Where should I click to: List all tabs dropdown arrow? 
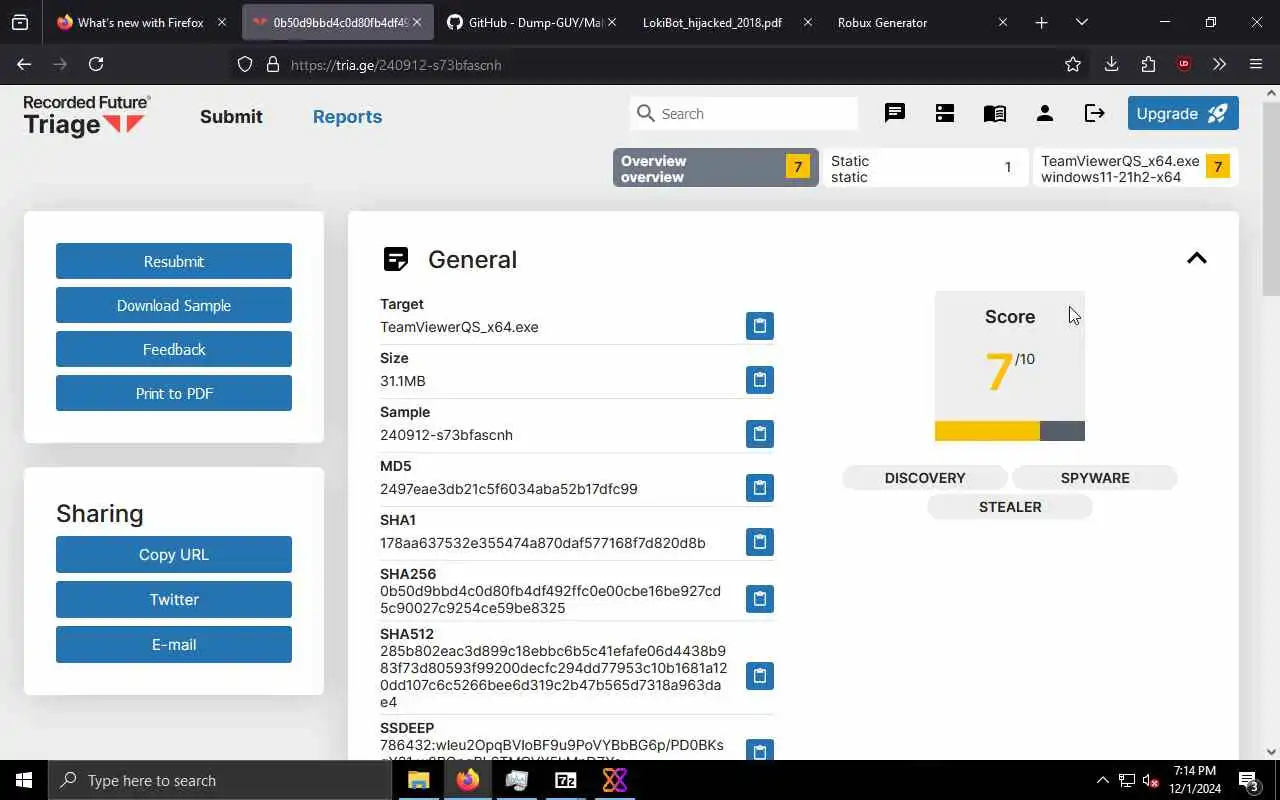click(1081, 22)
